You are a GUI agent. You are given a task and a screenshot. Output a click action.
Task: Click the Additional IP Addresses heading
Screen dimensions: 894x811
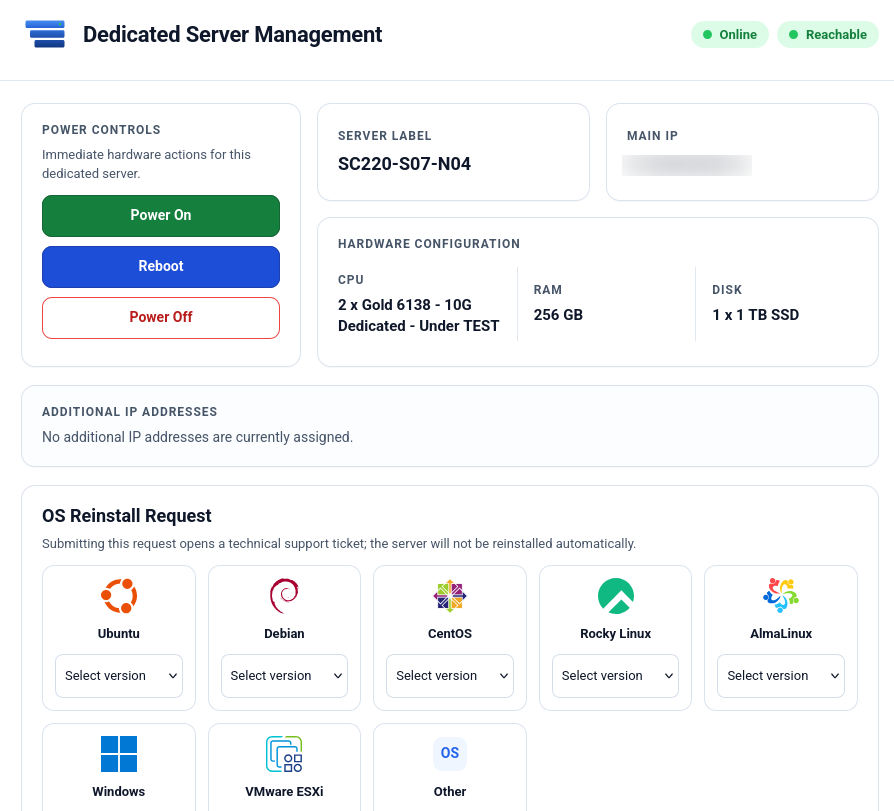pos(129,412)
